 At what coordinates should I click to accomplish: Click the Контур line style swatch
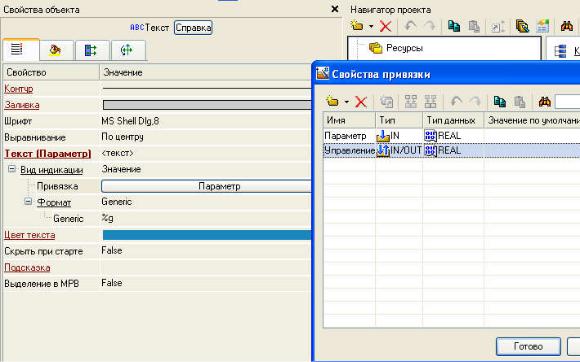pyautogui.click(x=206, y=89)
